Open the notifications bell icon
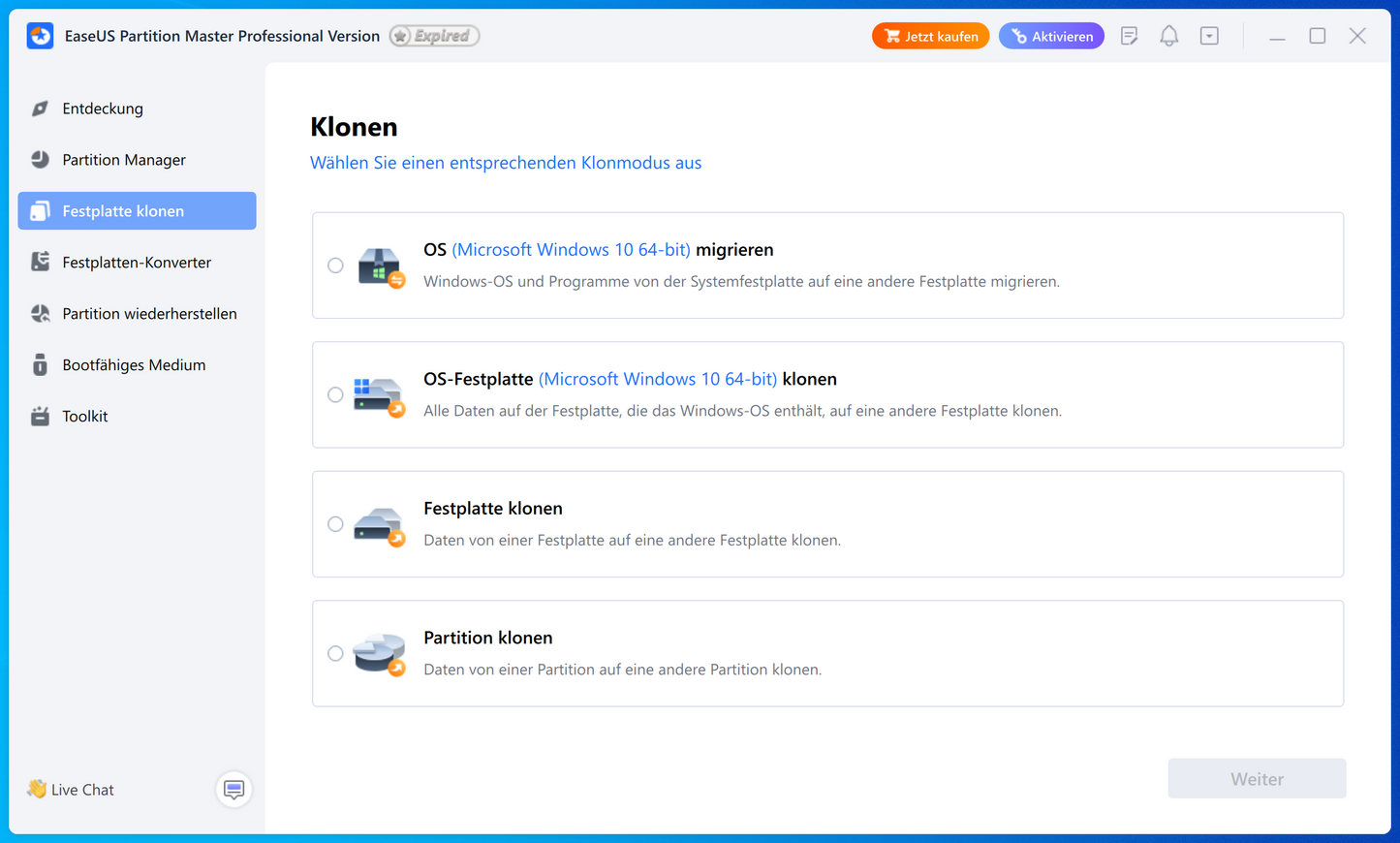This screenshot has height=843, width=1400. coord(1169,36)
